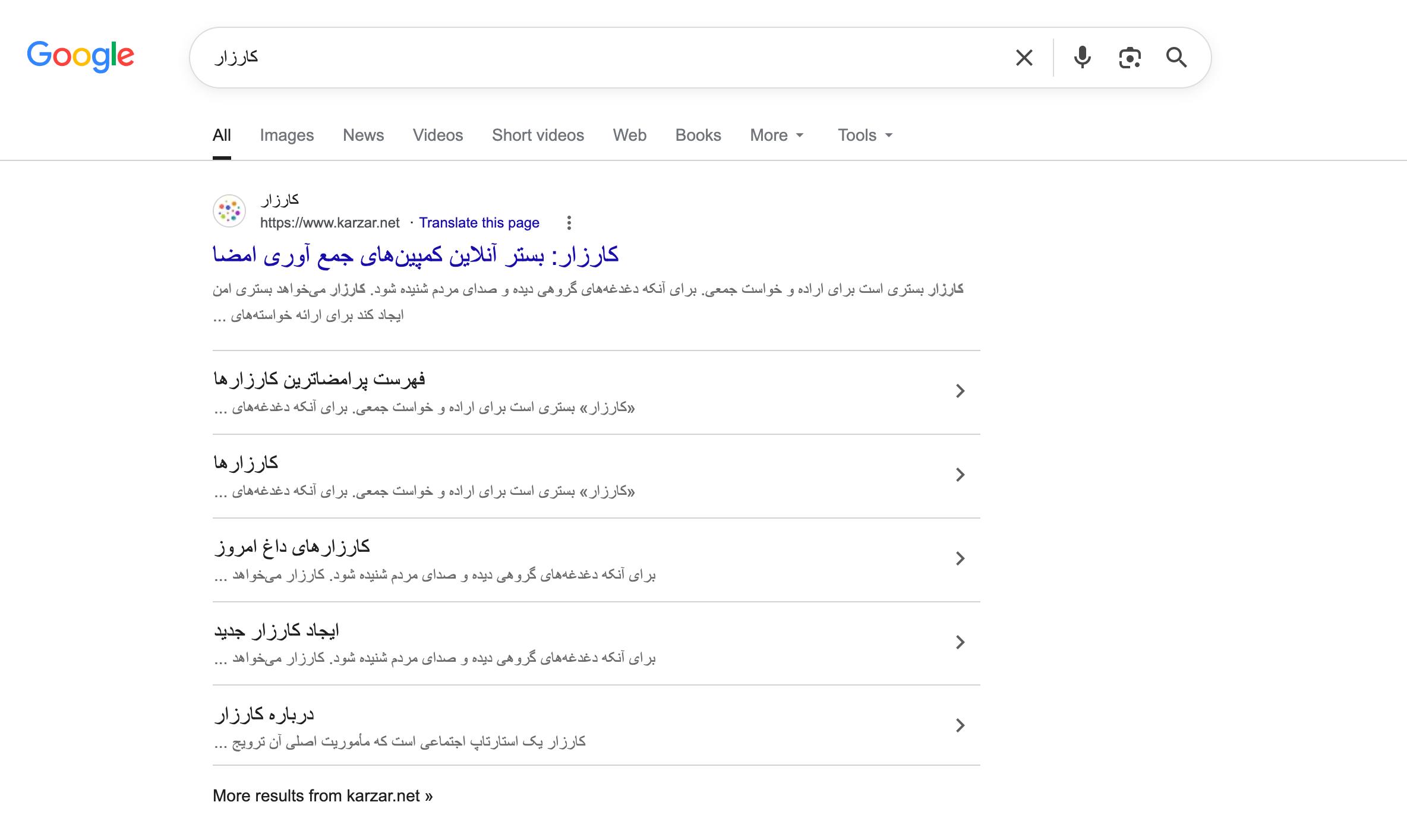Image resolution: width=1407 pixels, height=840 pixels.
Task: Select the All tab
Action: pos(222,135)
